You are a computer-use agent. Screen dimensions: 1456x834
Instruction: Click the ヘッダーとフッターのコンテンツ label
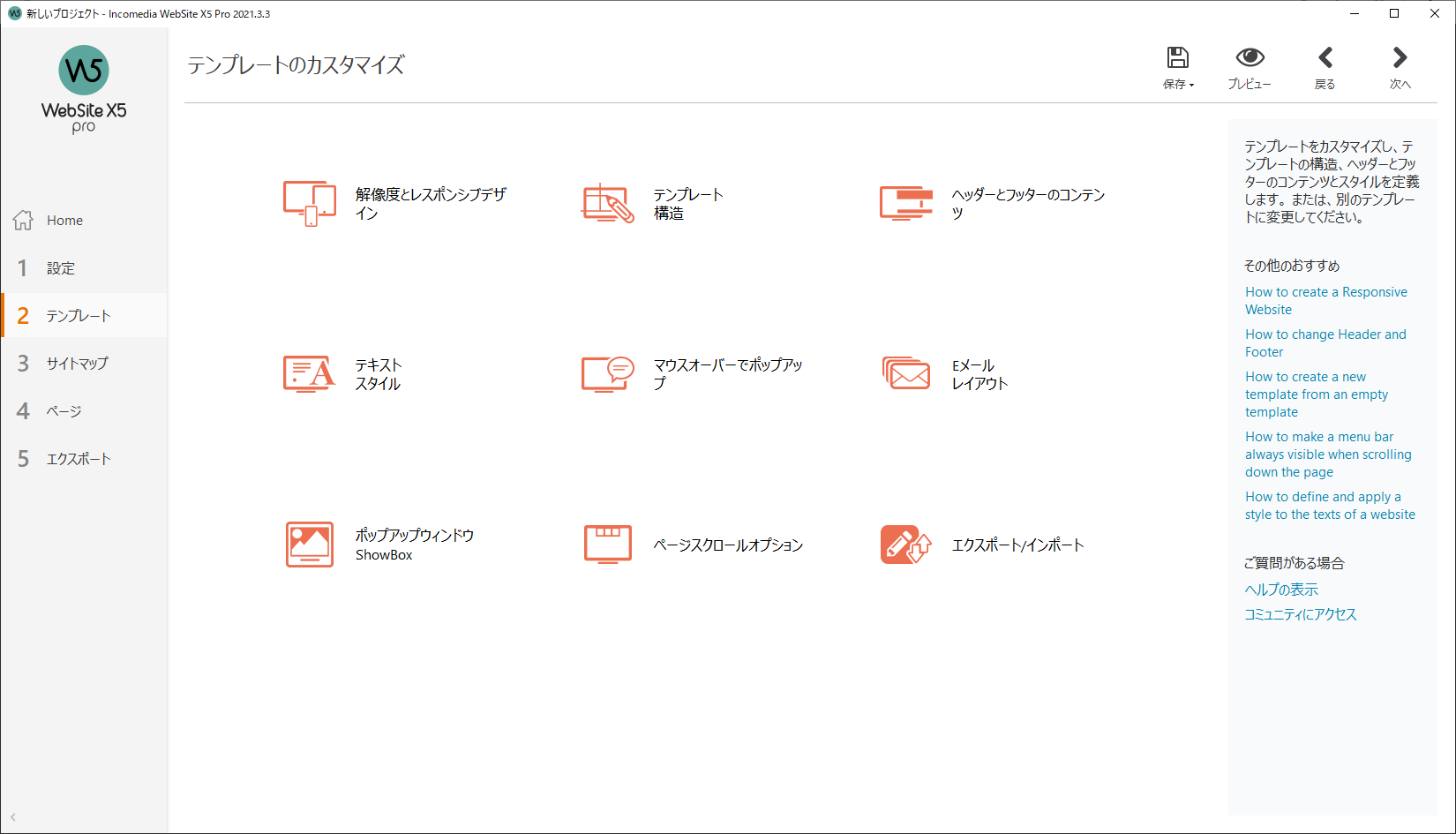pyautogui.click(x=1028, y=204)
